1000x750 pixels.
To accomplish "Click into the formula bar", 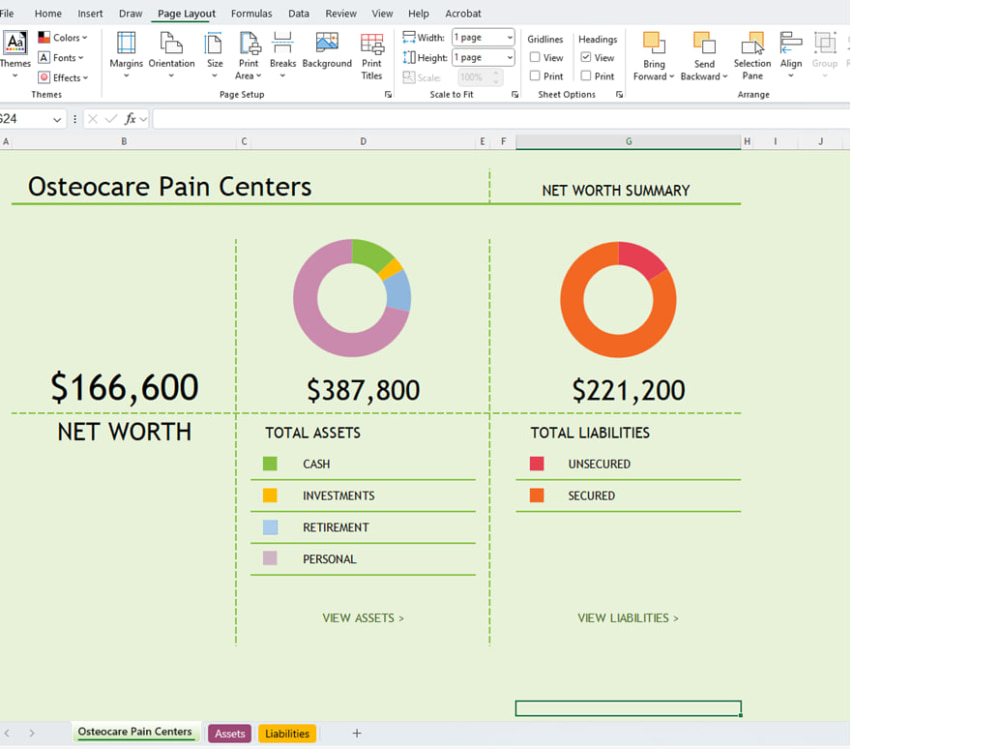I will (x=501, y=119).
